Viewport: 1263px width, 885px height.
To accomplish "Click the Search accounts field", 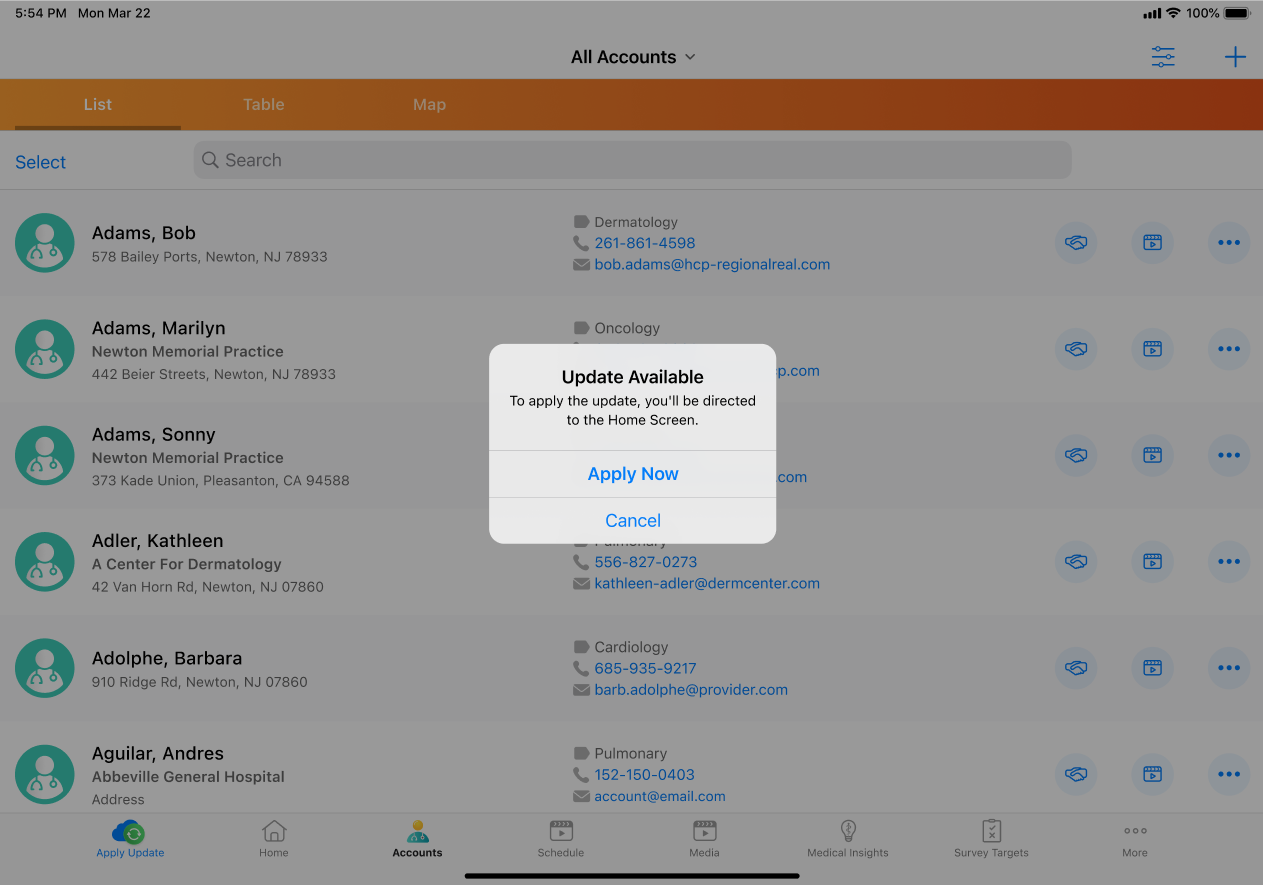I will (632, 160).
